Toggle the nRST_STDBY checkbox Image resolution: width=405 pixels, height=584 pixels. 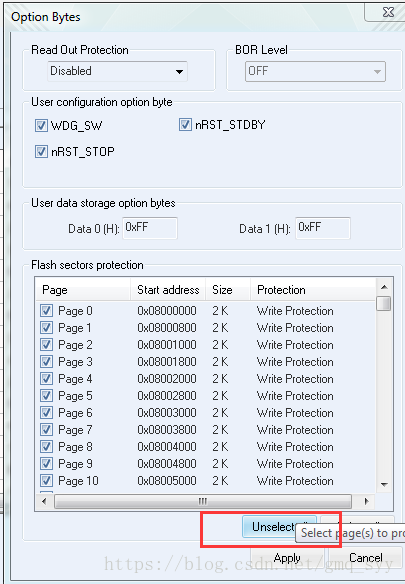point(185,124)
